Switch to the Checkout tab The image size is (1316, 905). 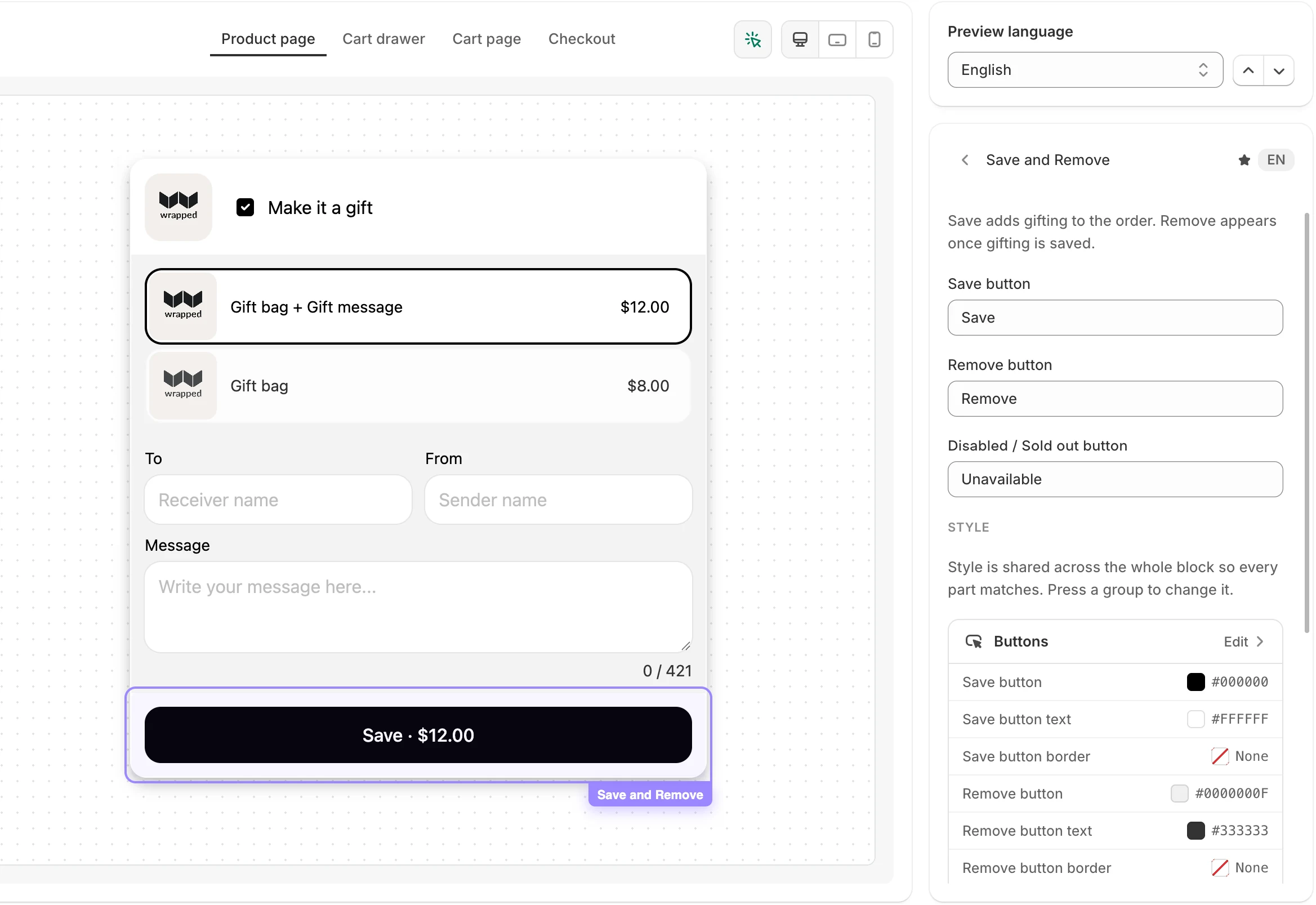[x=582, y=39]
